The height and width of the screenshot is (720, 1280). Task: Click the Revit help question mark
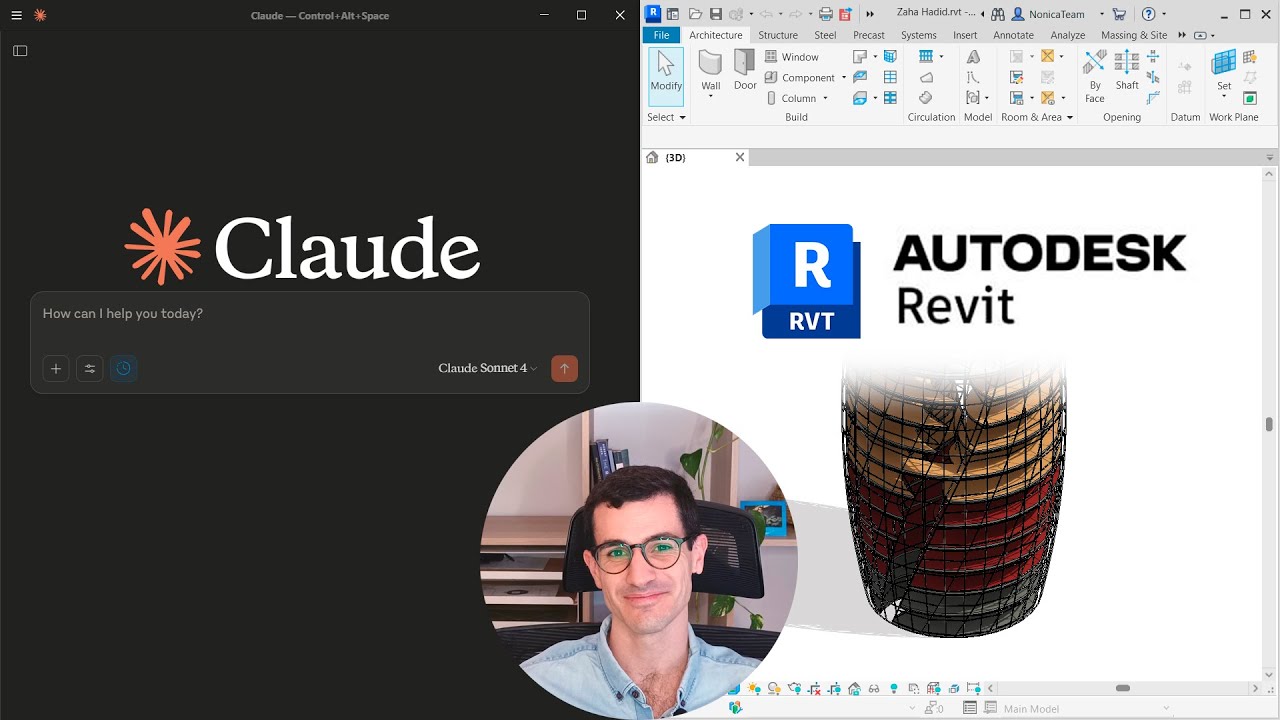coord(1148,14)
